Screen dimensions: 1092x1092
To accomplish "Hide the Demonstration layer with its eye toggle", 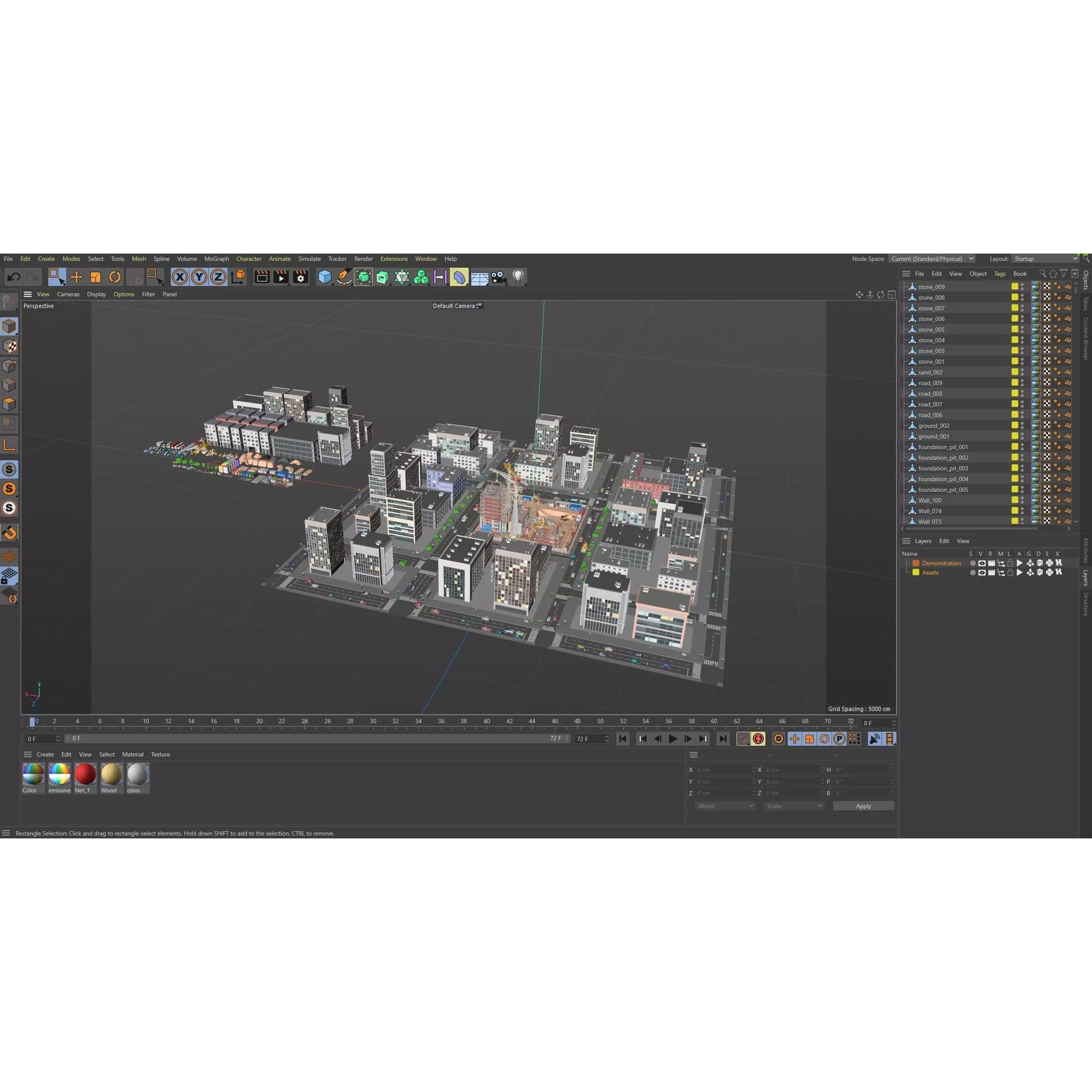I will click(982, 563).
